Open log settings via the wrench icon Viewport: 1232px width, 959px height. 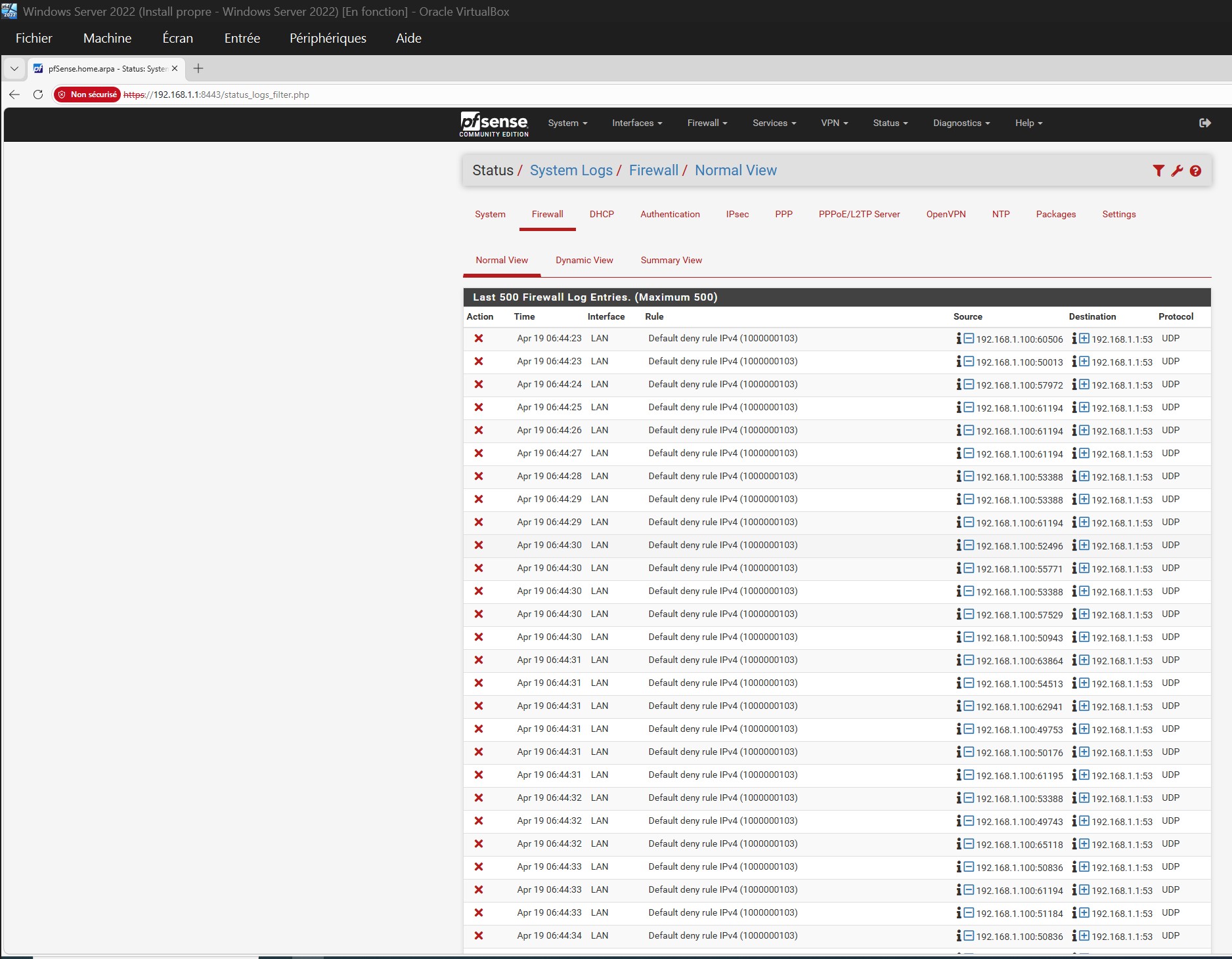click(1177, 171)
